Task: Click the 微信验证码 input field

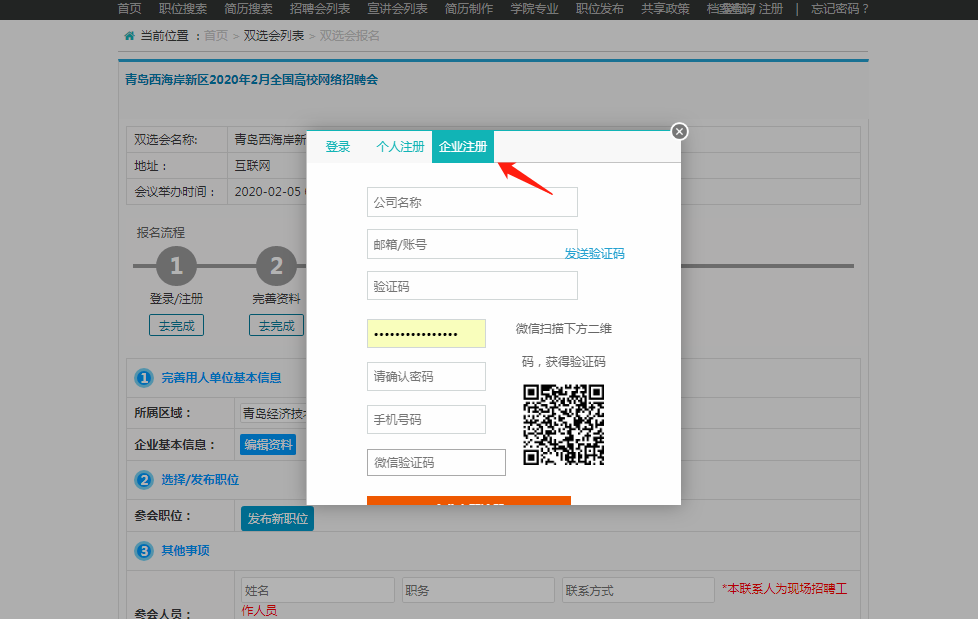Action: tap(436, 462)
